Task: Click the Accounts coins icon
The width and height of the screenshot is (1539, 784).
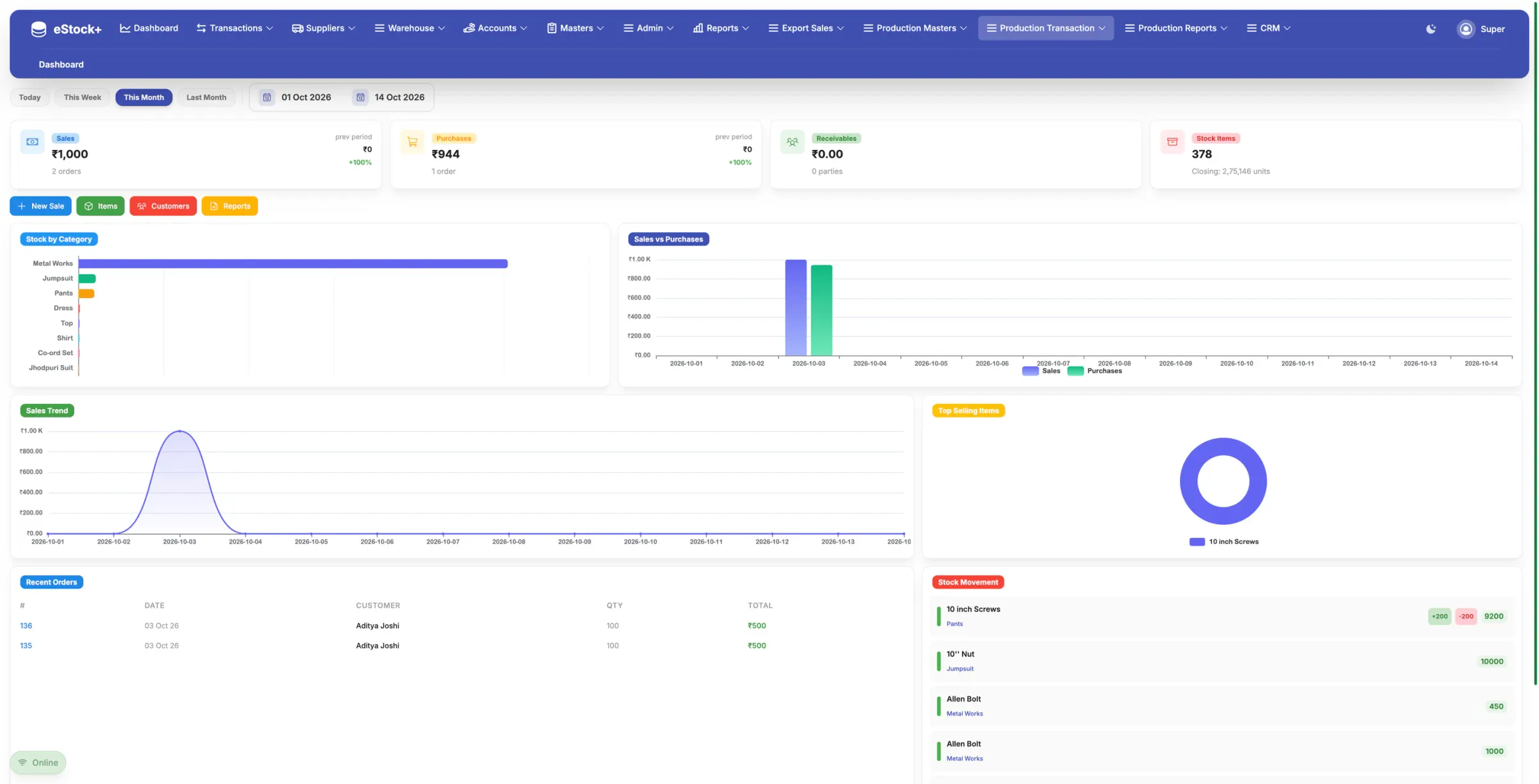Action: pos(469,28)
